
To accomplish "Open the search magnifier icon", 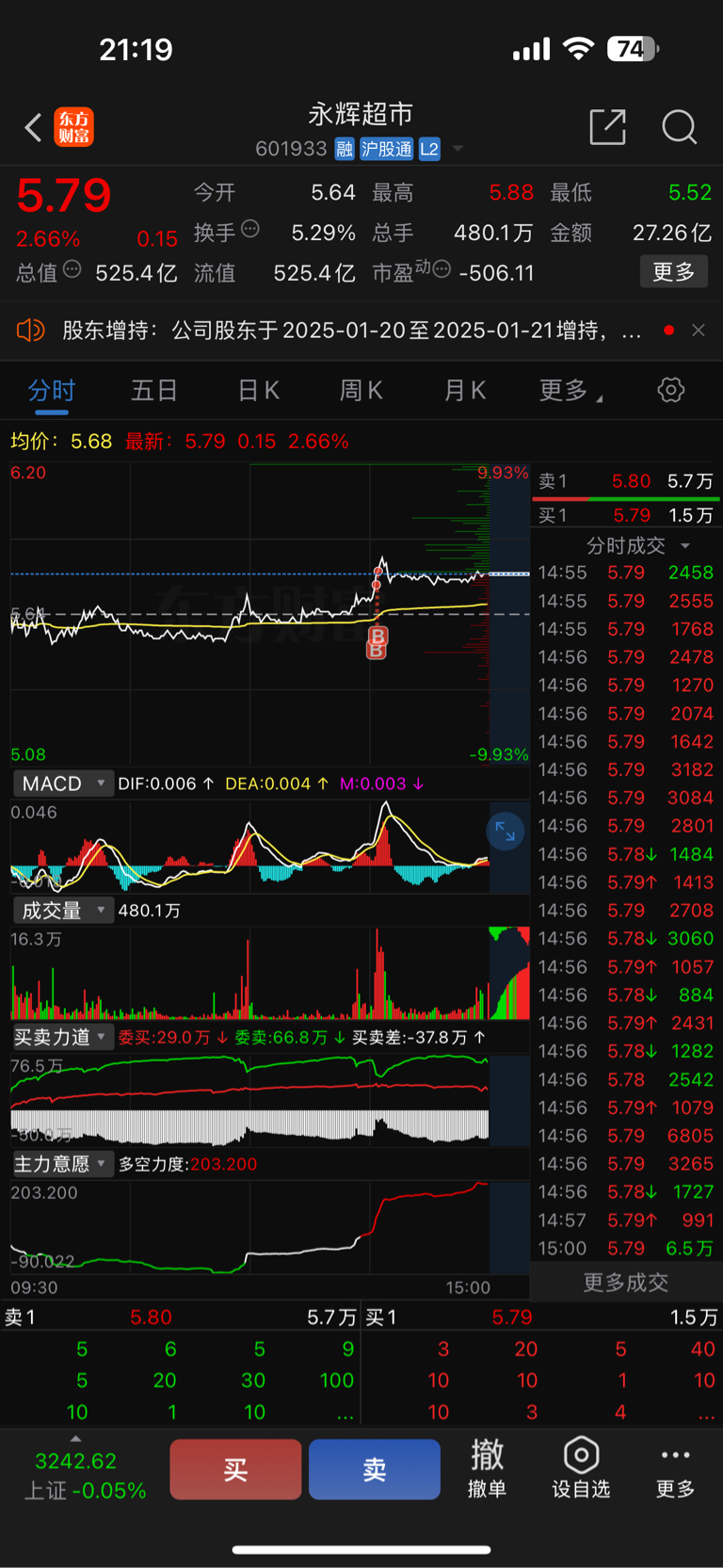I will (x=679, y=126).
